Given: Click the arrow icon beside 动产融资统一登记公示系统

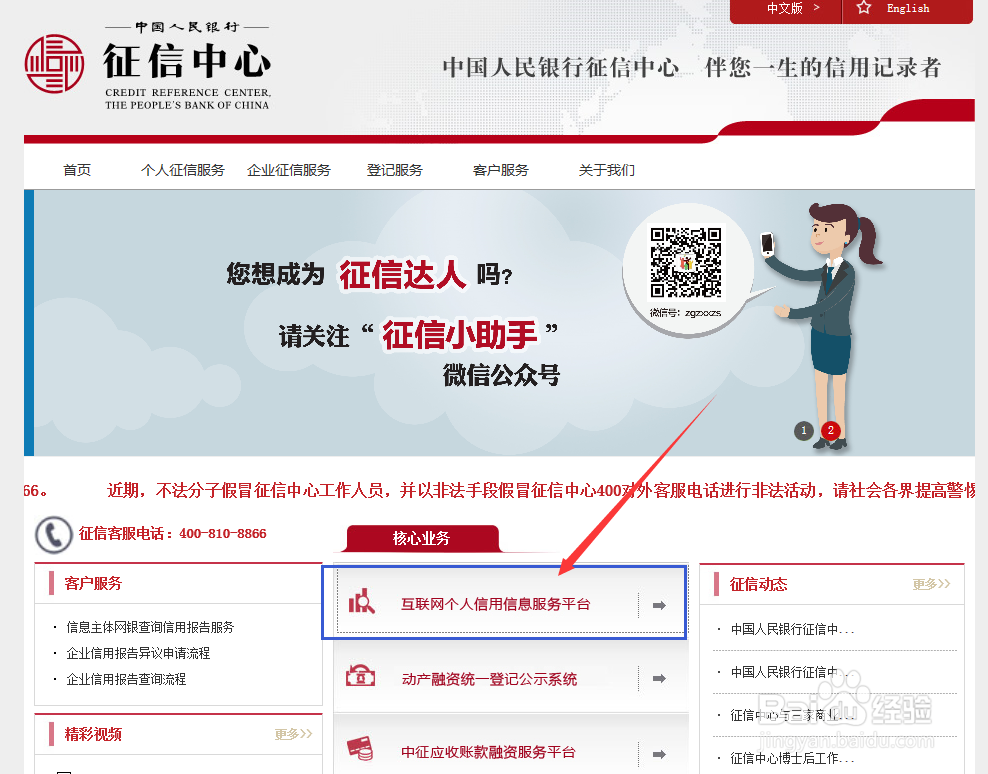Looking at the screenshot, I should [659, 678].
